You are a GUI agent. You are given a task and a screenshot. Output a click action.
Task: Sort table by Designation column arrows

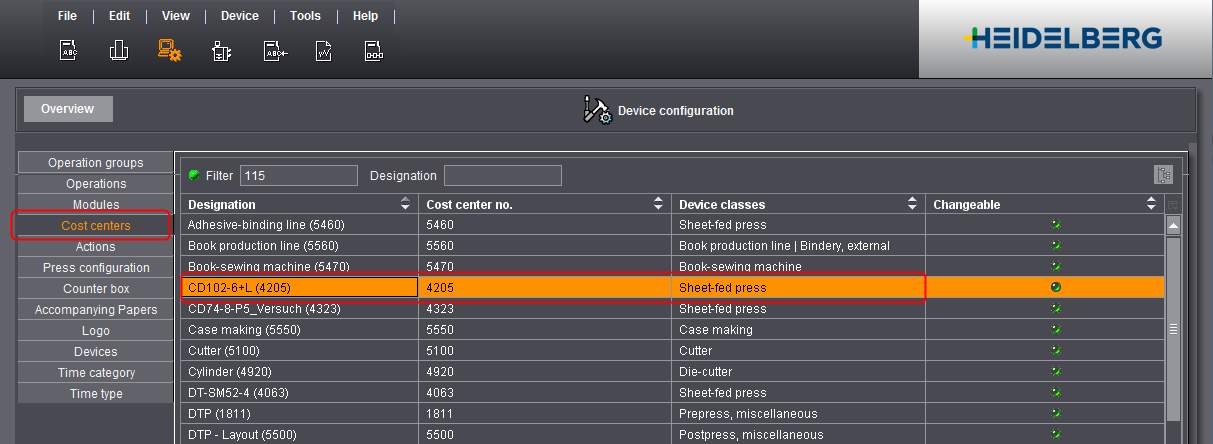coord(405,204)
